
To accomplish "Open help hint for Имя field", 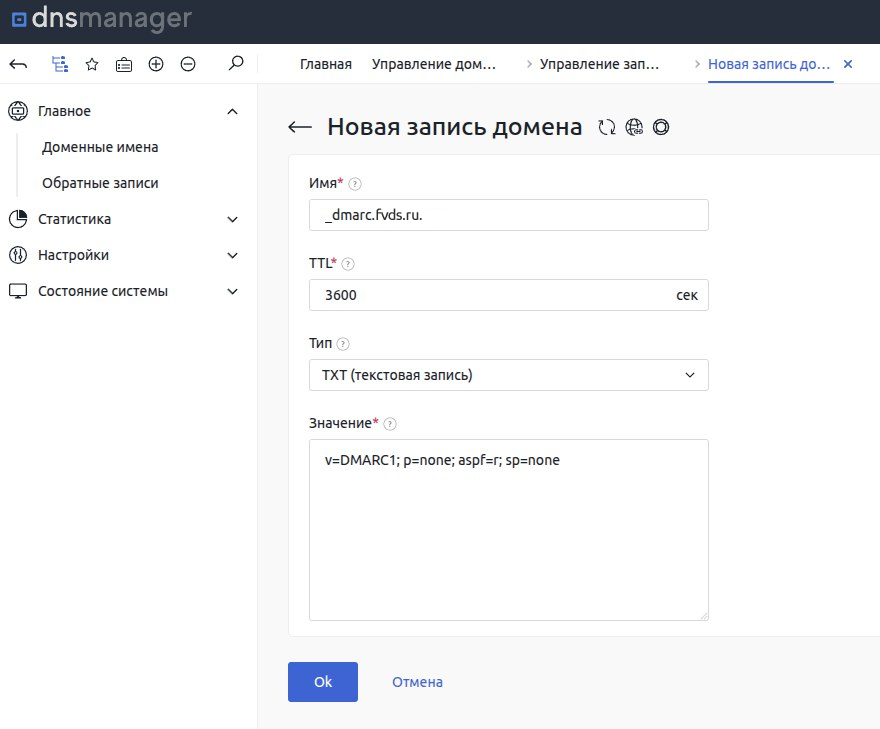I will (355, 184).
